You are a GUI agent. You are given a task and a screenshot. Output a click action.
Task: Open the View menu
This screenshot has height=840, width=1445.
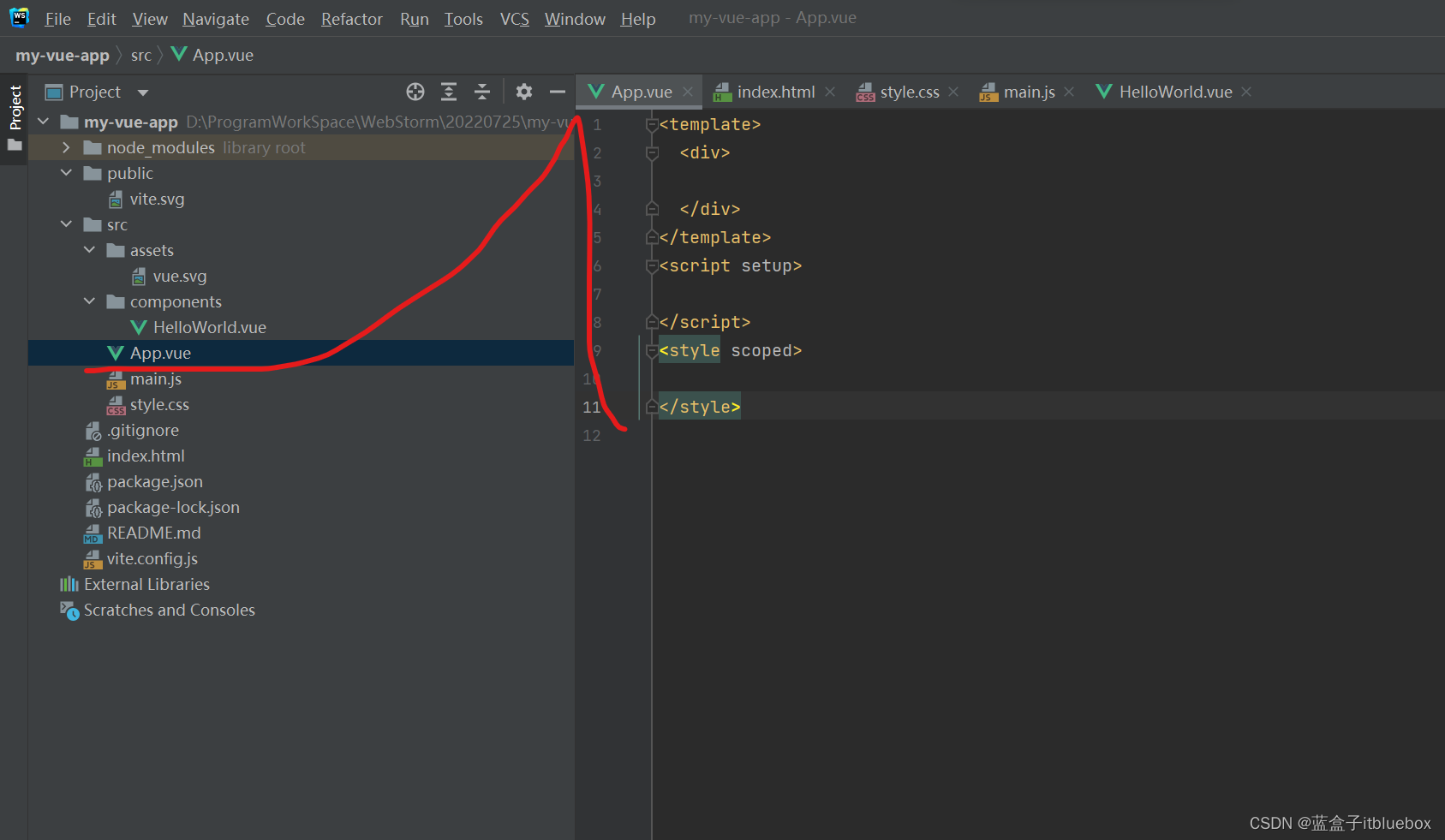coord(150,19)
